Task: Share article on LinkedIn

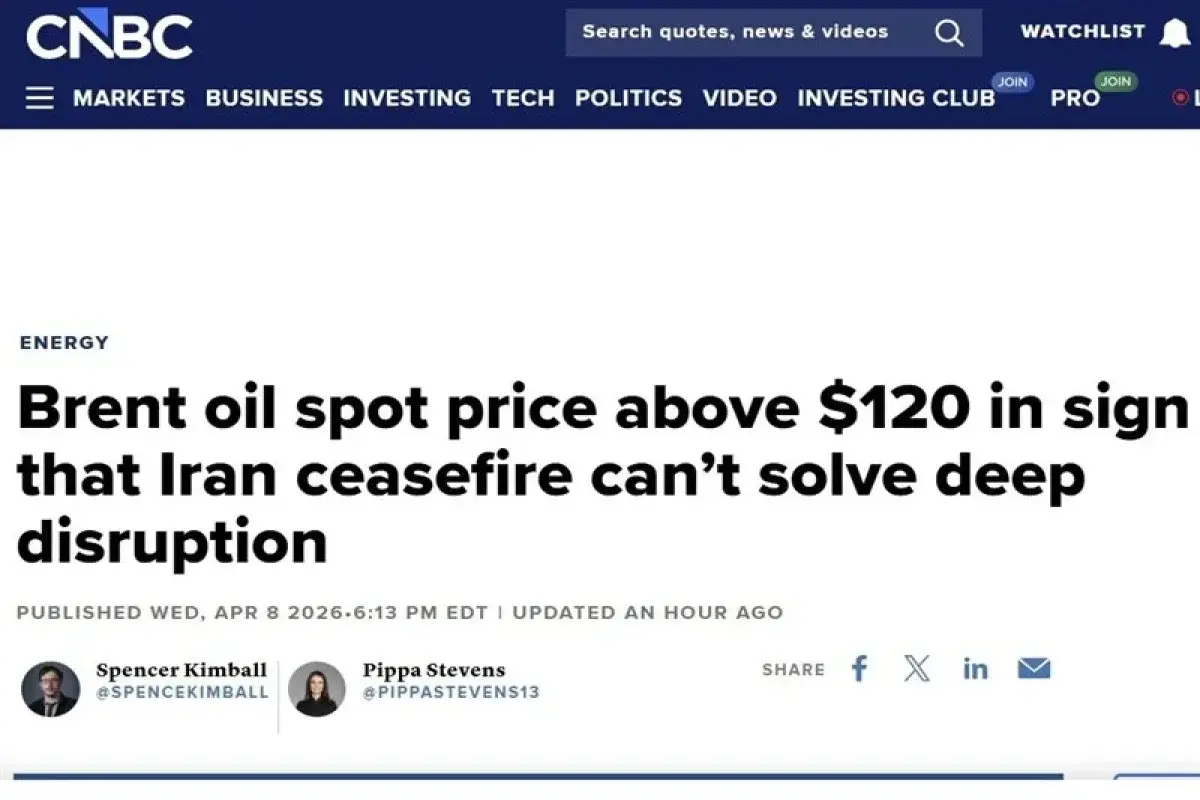Action: (975, 669)
